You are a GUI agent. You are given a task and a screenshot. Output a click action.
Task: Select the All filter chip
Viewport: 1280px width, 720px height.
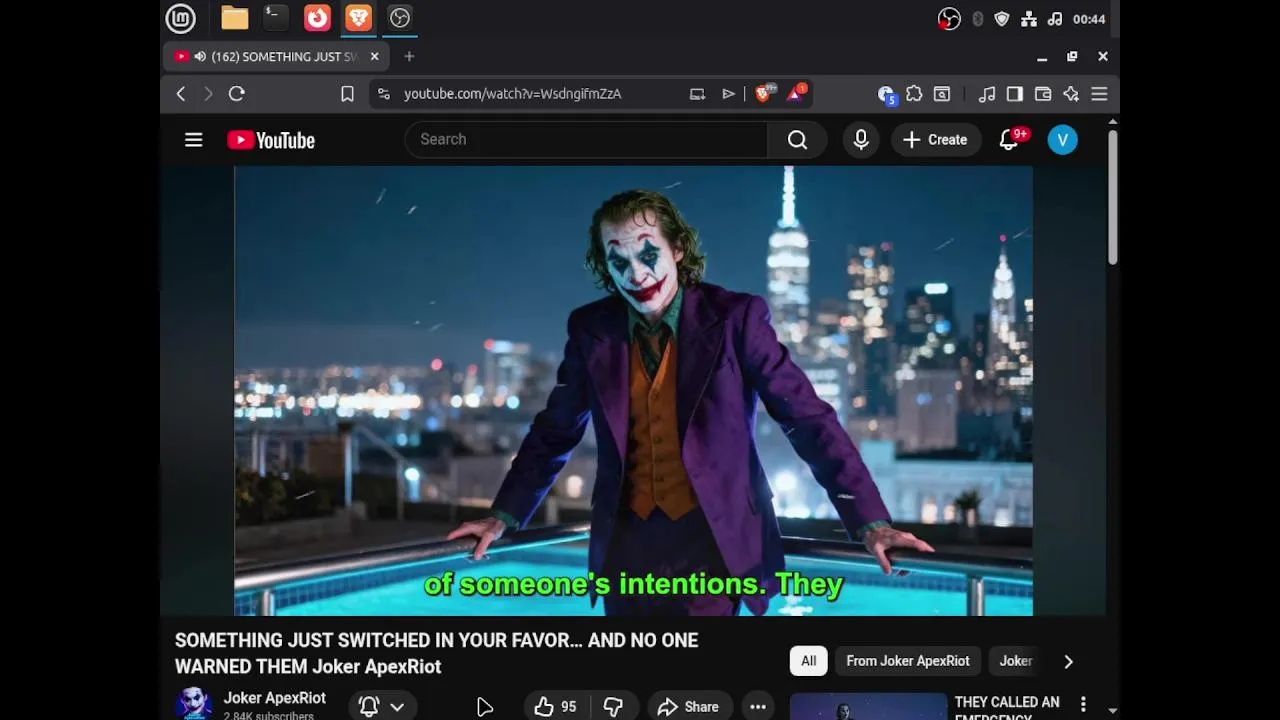coord(808,661)
